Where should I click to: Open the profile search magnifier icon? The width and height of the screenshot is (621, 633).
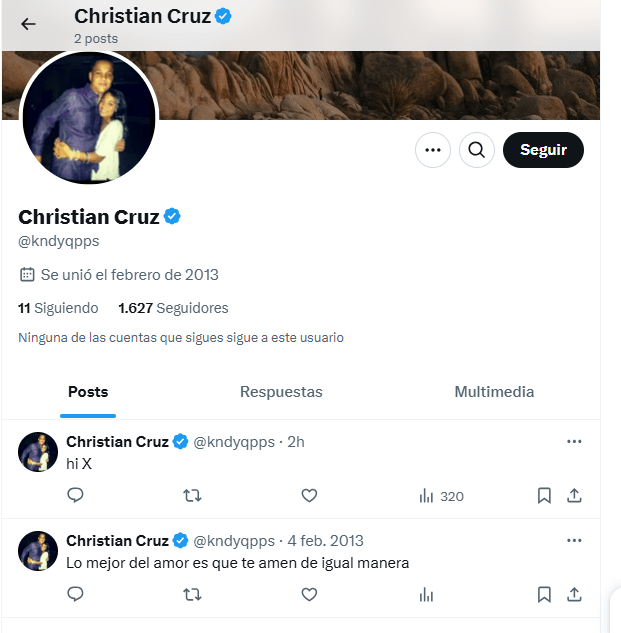[x=477, y=150]
